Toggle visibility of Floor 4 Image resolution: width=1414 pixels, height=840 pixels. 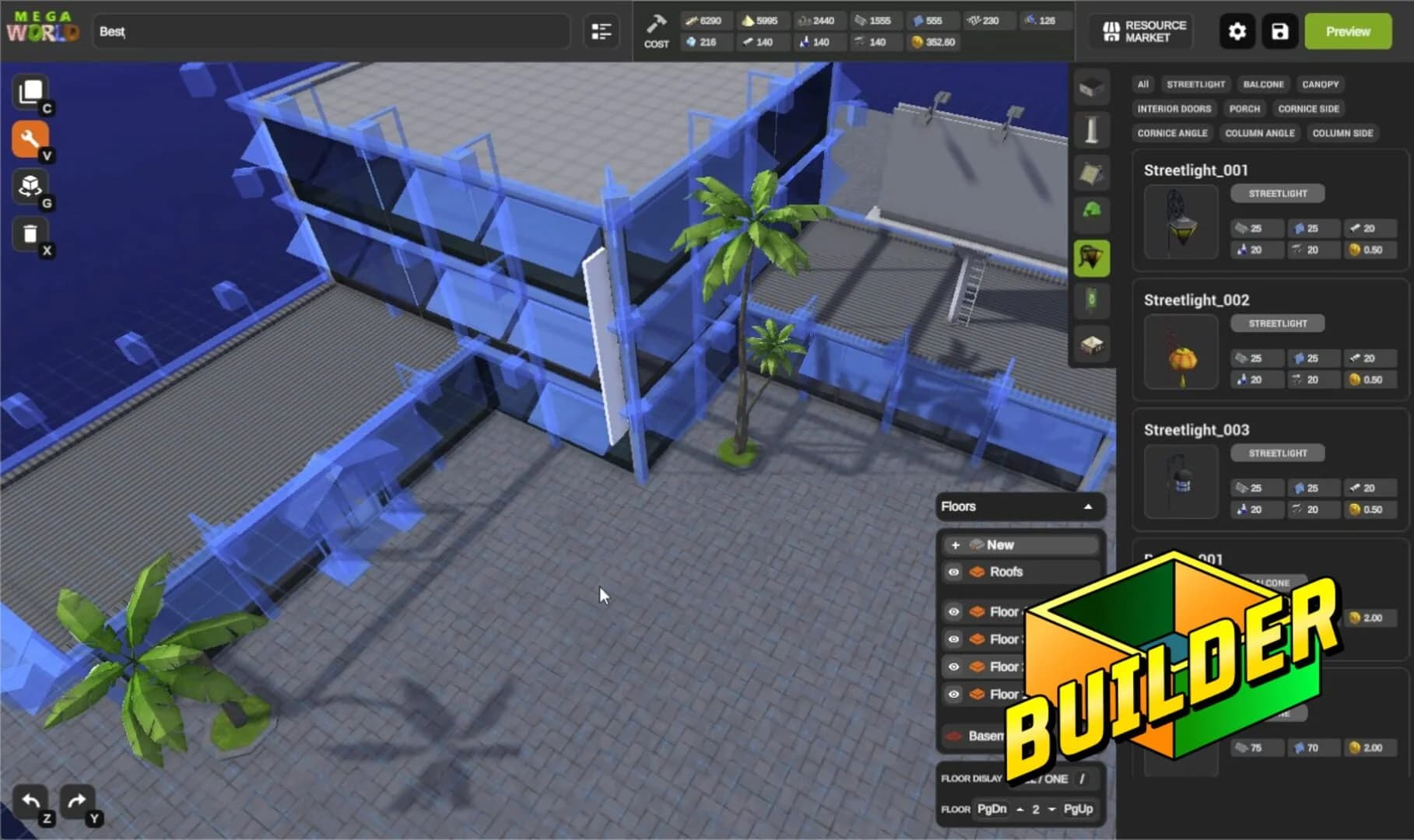[954, 612]
